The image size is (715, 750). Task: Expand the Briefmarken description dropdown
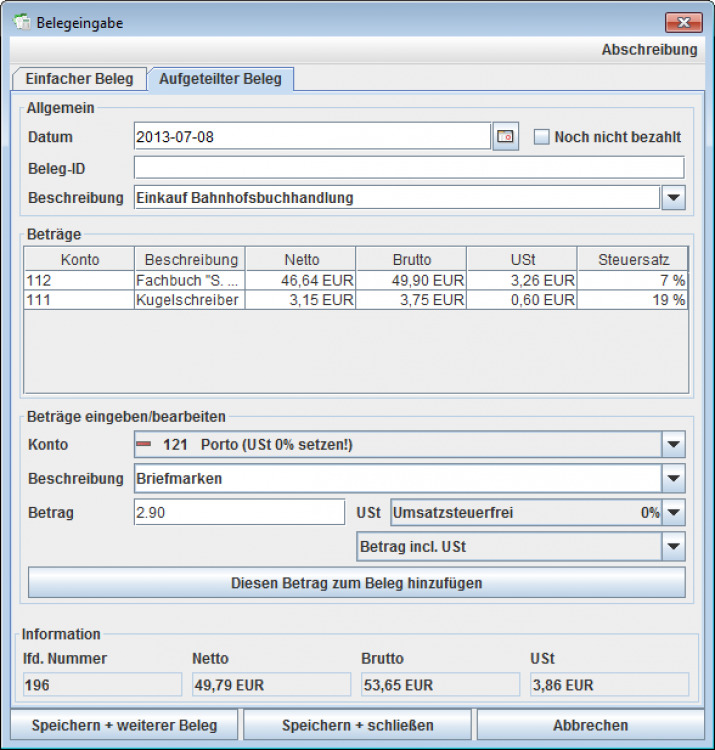pos(673,479)
